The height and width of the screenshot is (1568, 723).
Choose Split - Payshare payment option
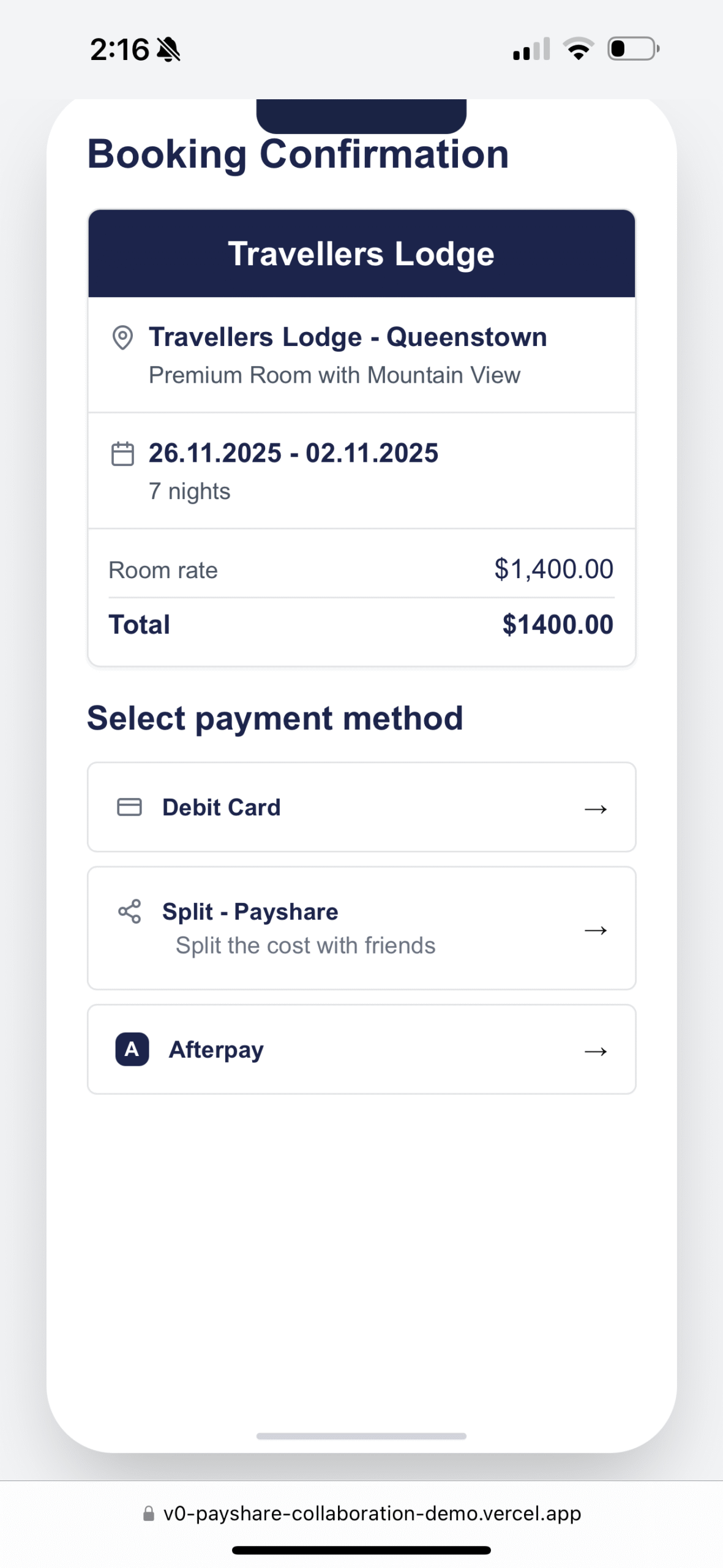(x=361, y=927)
